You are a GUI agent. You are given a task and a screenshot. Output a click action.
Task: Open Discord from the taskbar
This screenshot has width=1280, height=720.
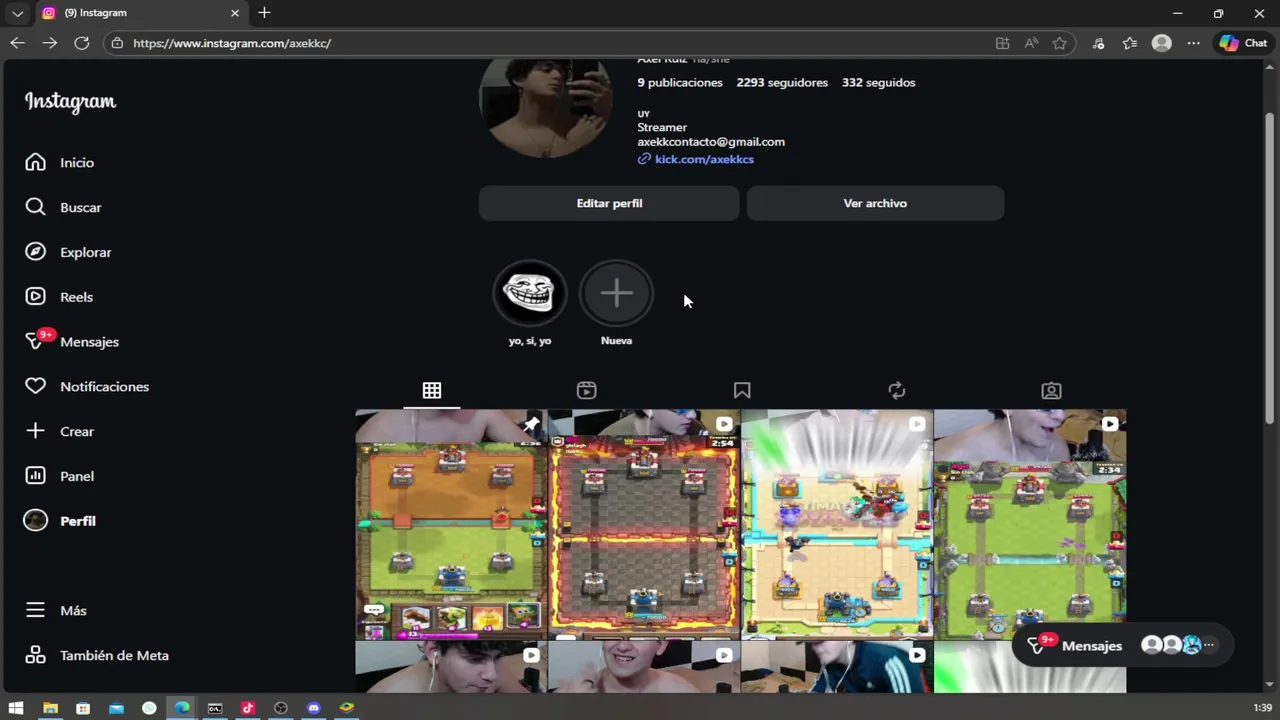point(314,708)
